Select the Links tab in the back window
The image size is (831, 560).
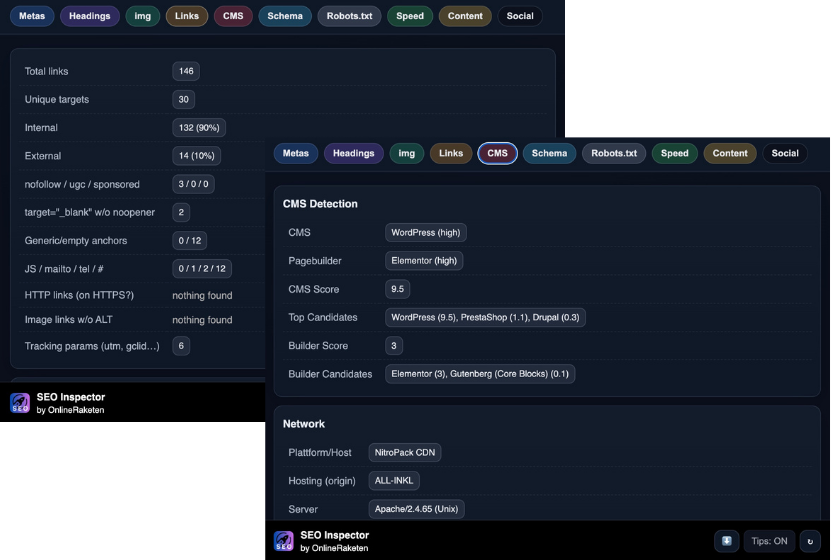point(187,16)
